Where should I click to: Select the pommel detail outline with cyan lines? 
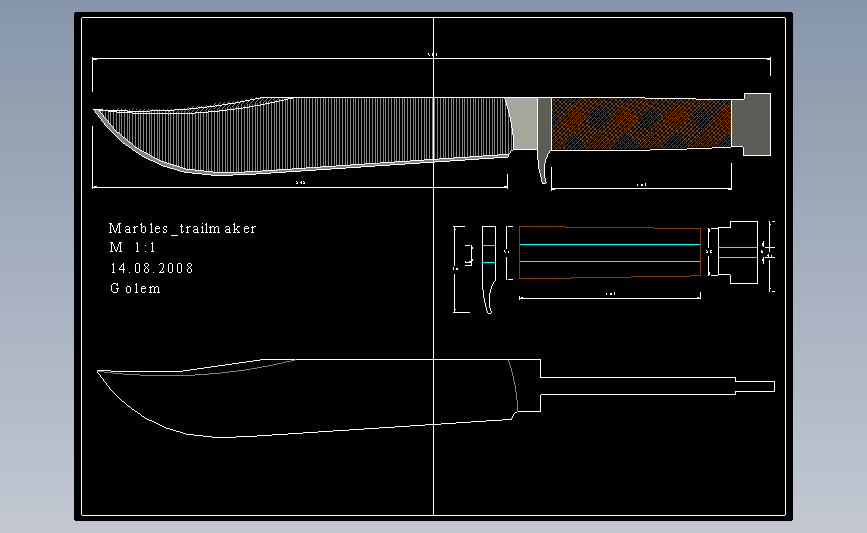738,253
